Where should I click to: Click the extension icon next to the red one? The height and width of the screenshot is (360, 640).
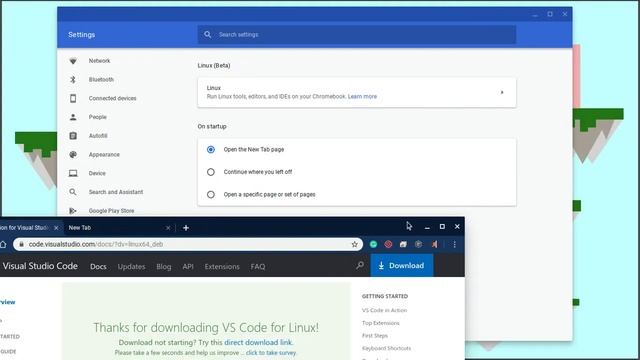pos(403,244)
